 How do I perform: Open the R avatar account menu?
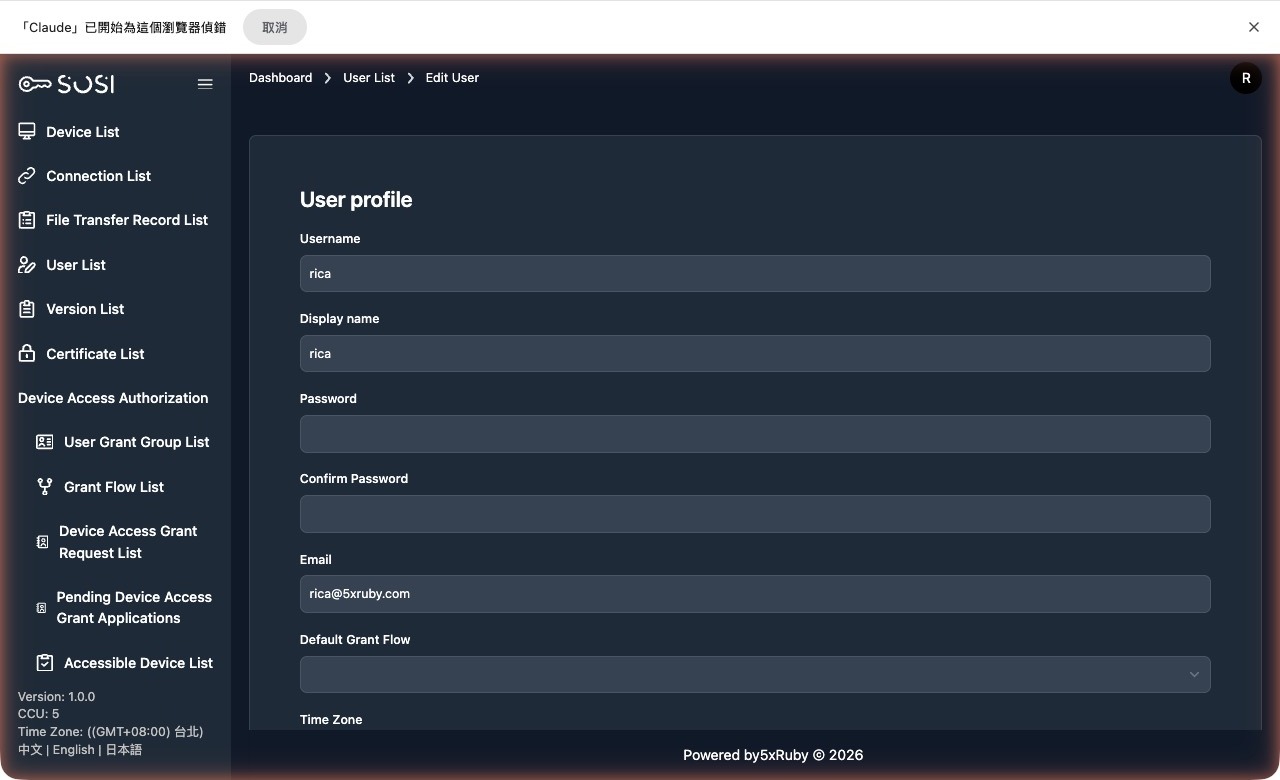(1245, 77)
